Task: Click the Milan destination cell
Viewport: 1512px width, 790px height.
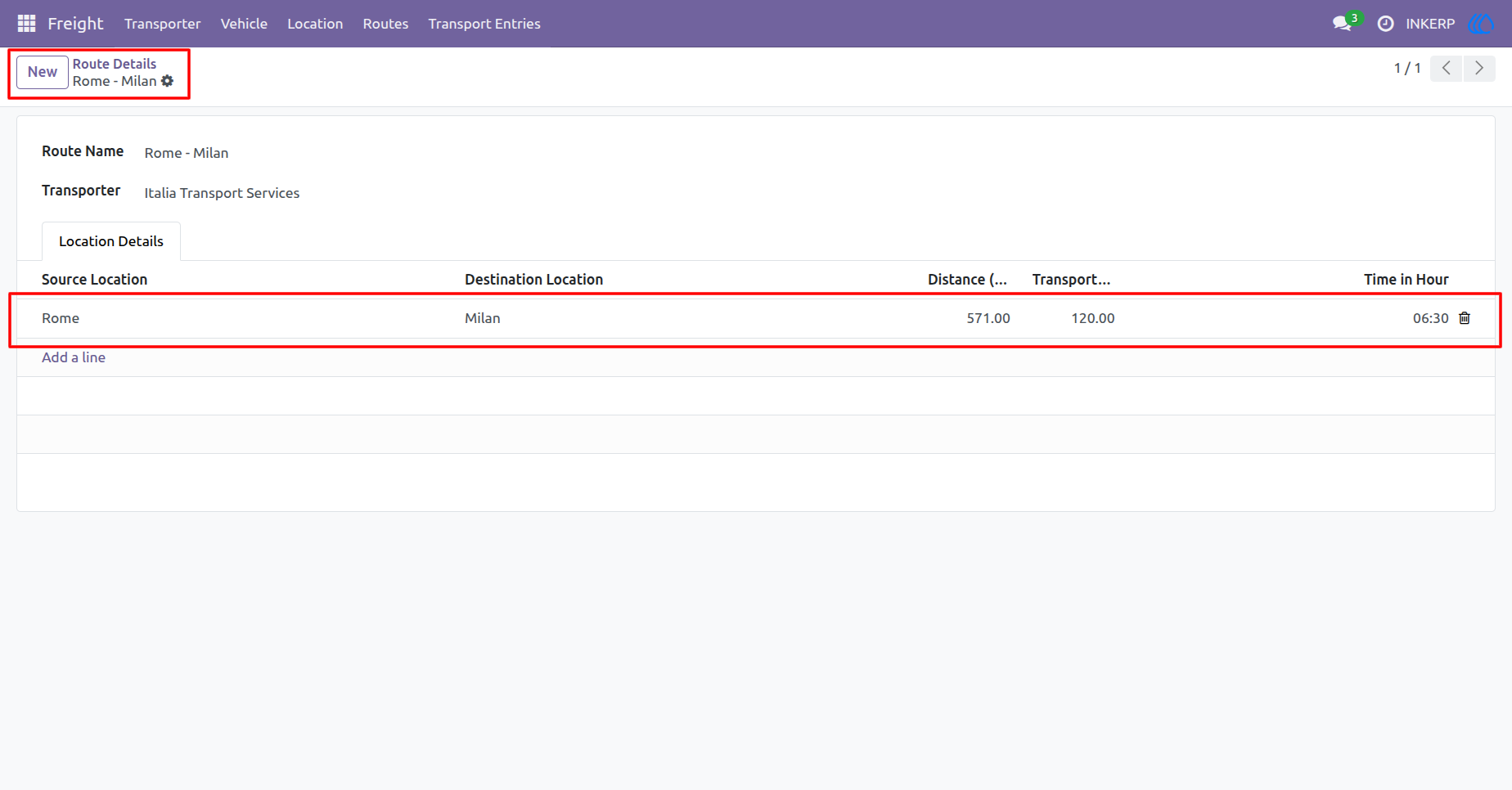Action: coord(483,318)
